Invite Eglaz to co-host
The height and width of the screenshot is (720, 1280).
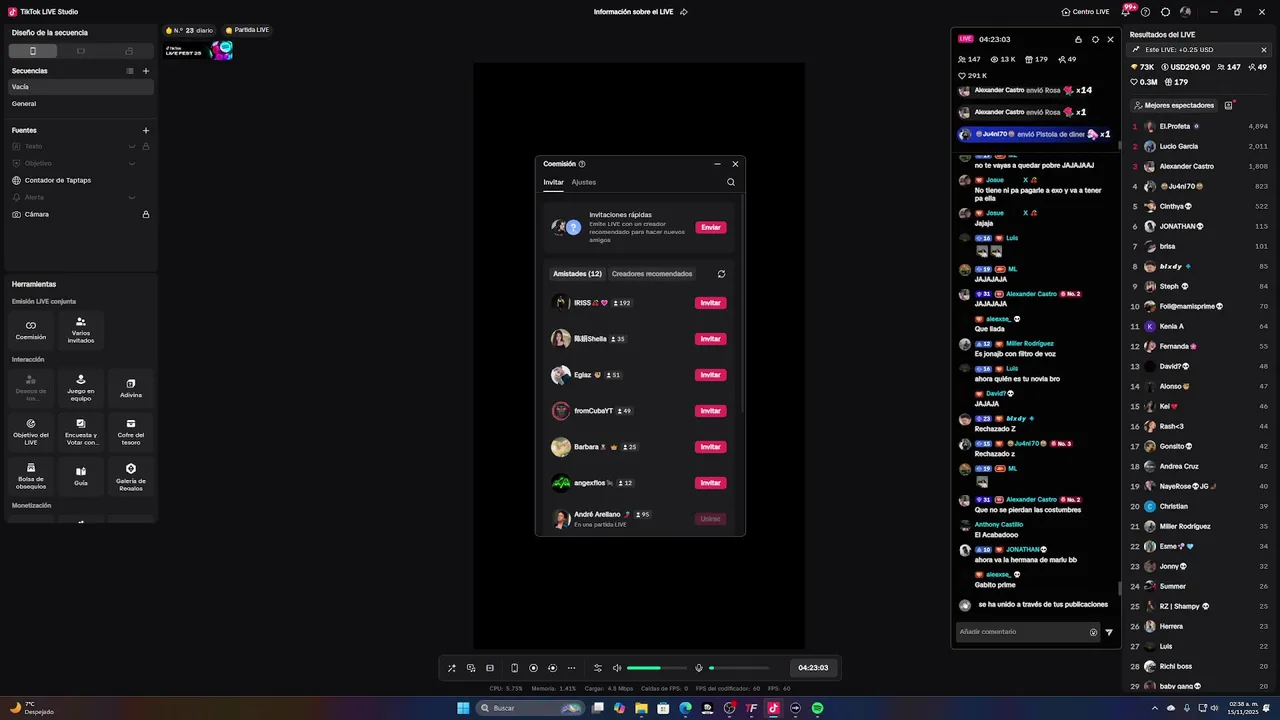point(711,375)
